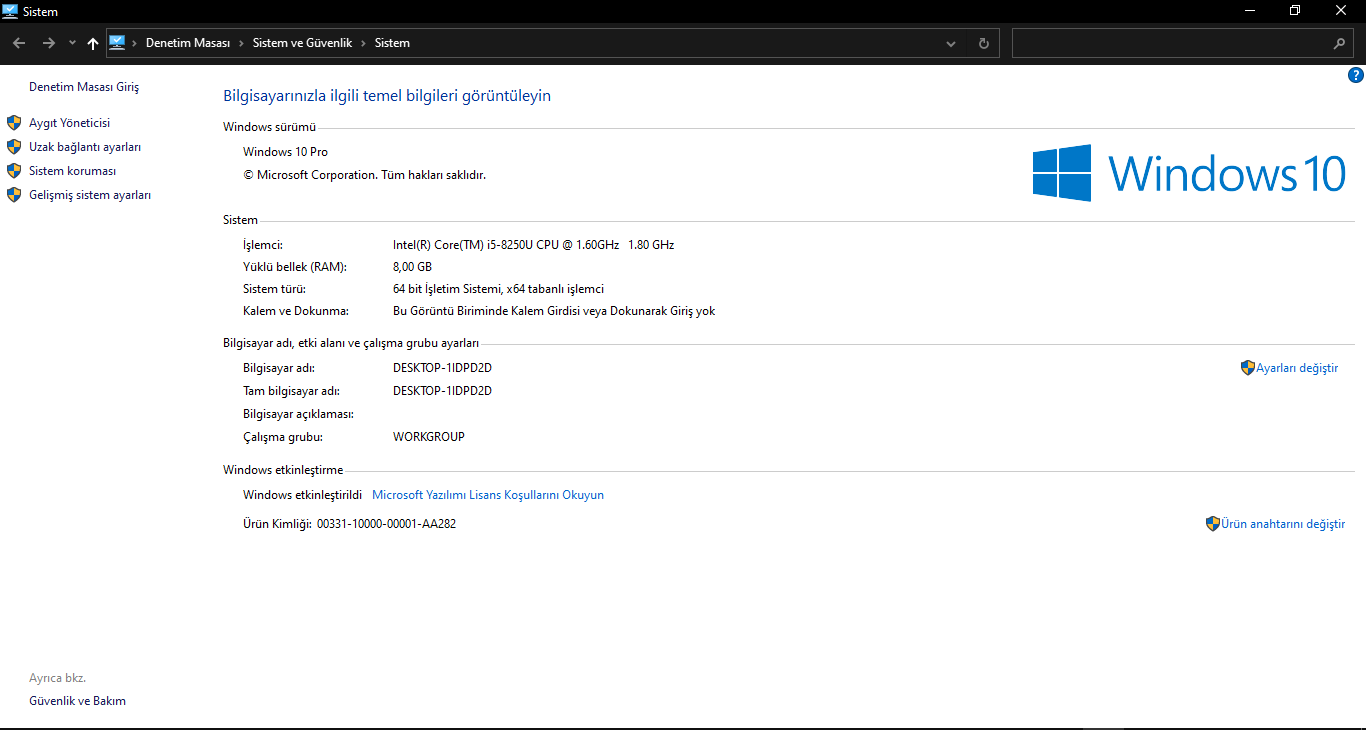
Task: Click shield icon beside Uzak bağlantı ayarları
Action: 14,147
